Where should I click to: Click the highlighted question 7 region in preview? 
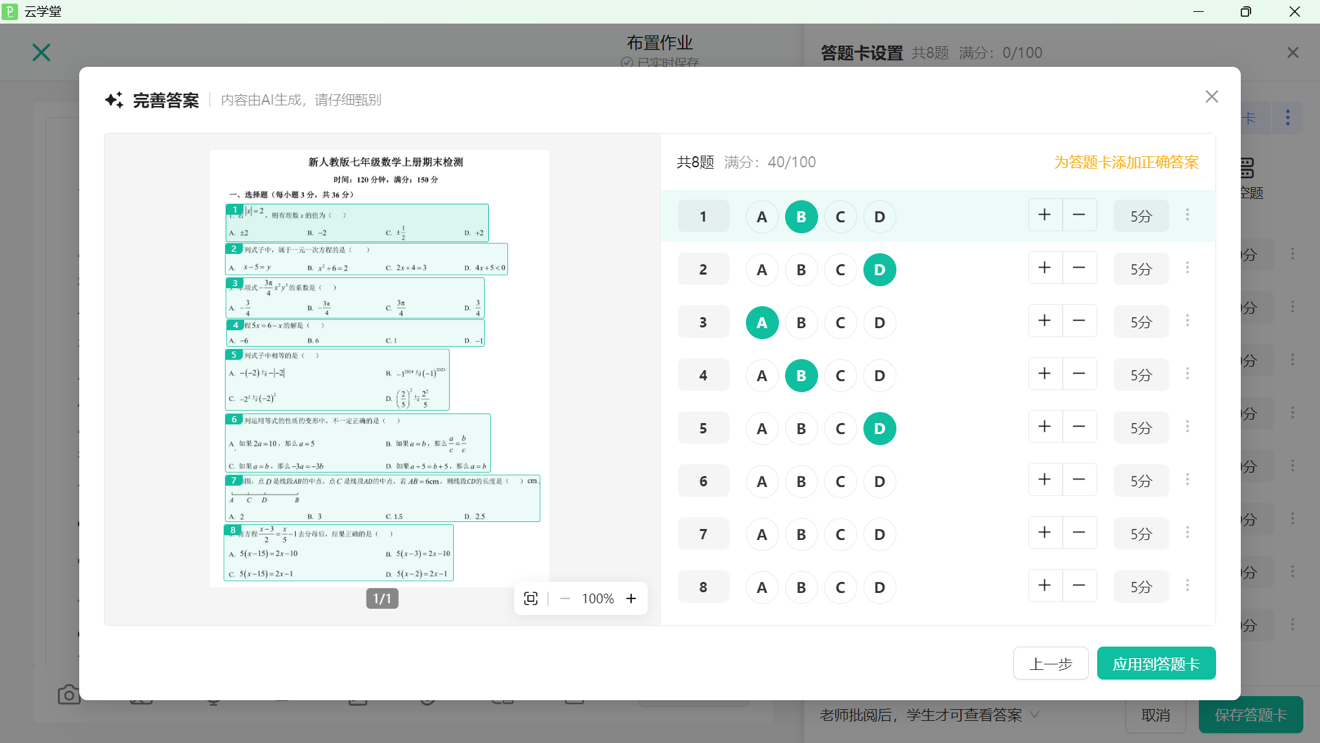(382, 498)
